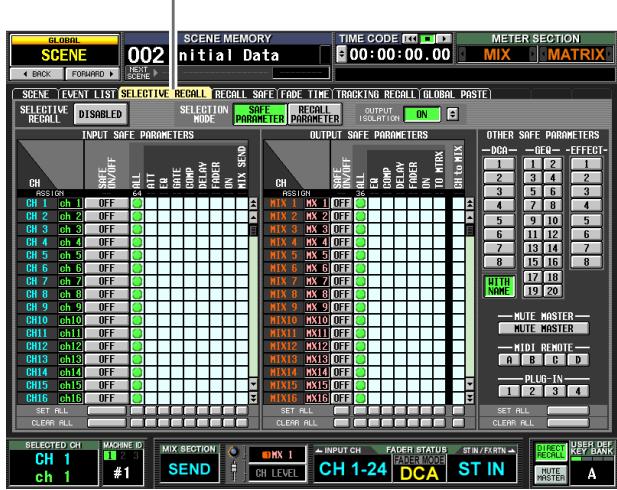Screen dimensions: 617x490
Task: Toggle the MUTE MASTER safe button
Action: 543,329
